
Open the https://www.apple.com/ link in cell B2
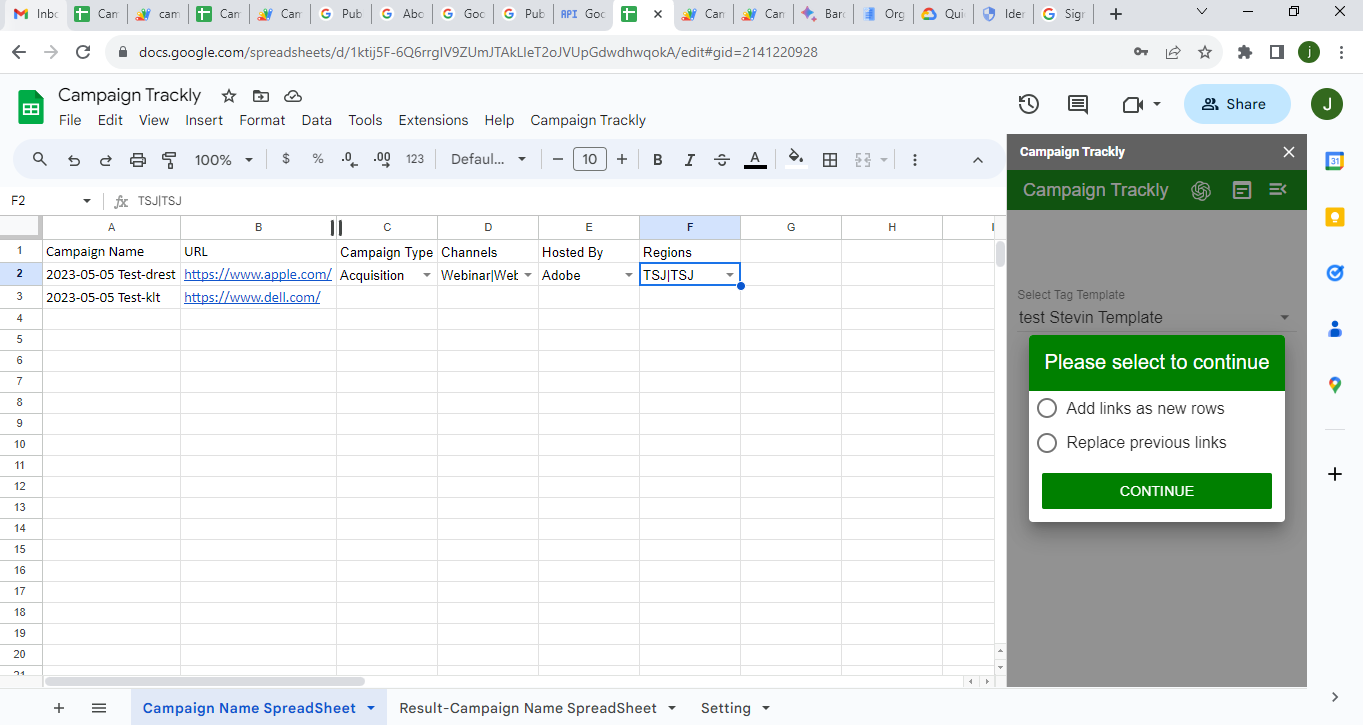(257, 274)
